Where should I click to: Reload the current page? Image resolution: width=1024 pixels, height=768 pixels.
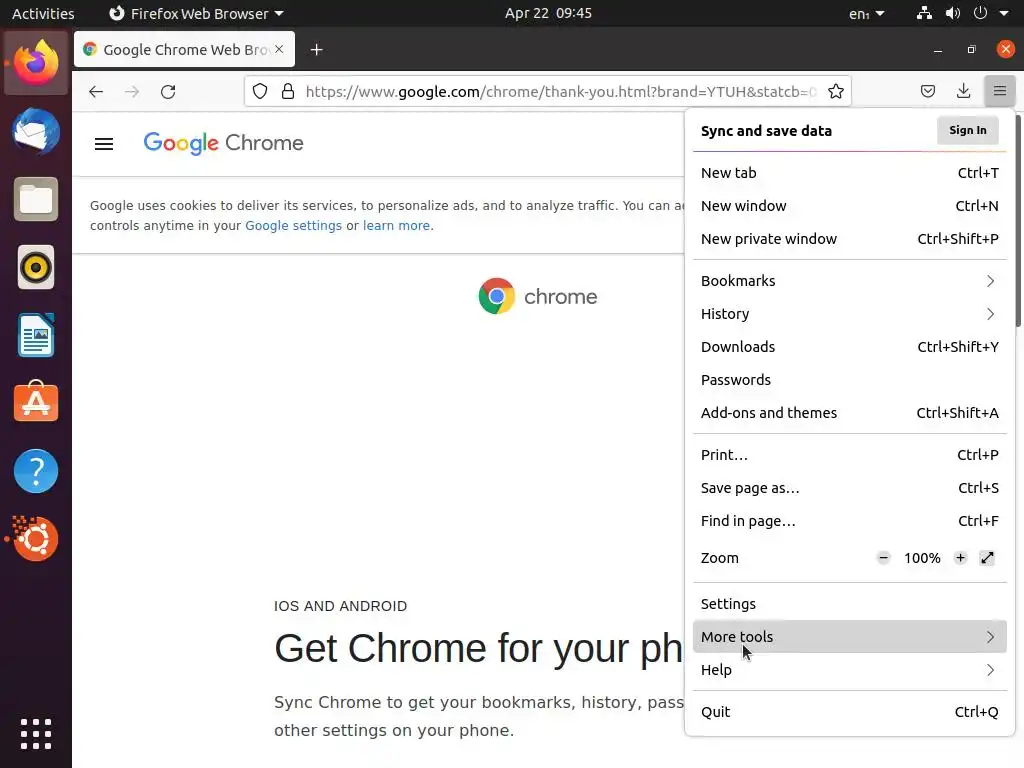click(168, 91)
